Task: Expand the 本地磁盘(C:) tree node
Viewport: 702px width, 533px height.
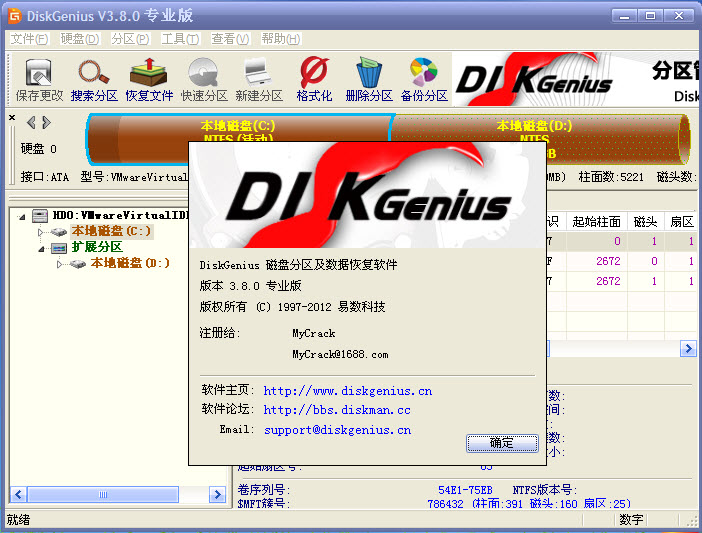Action: click(41, 231)
